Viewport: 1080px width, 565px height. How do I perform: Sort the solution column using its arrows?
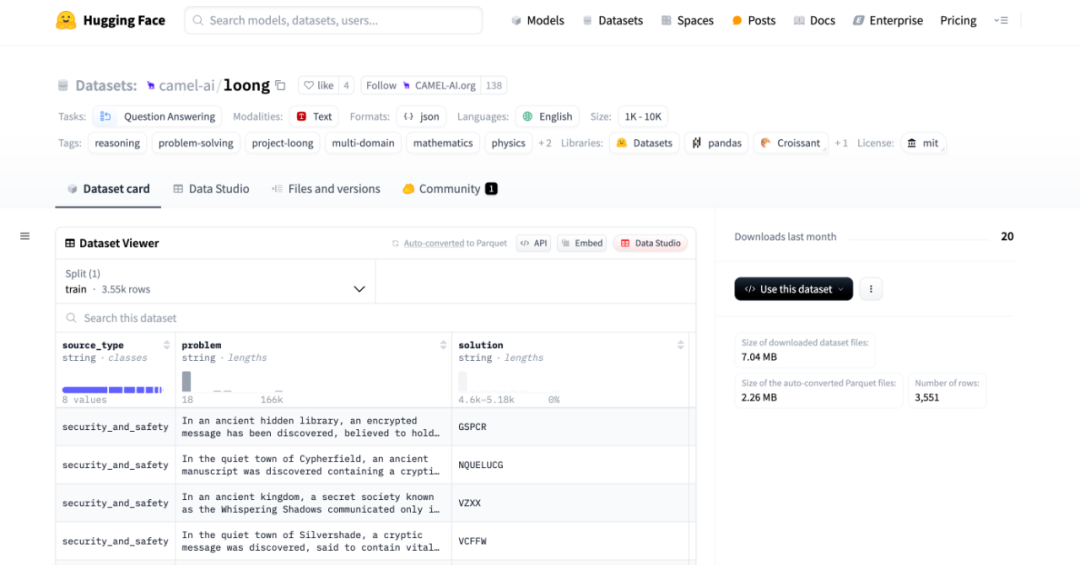681,345
